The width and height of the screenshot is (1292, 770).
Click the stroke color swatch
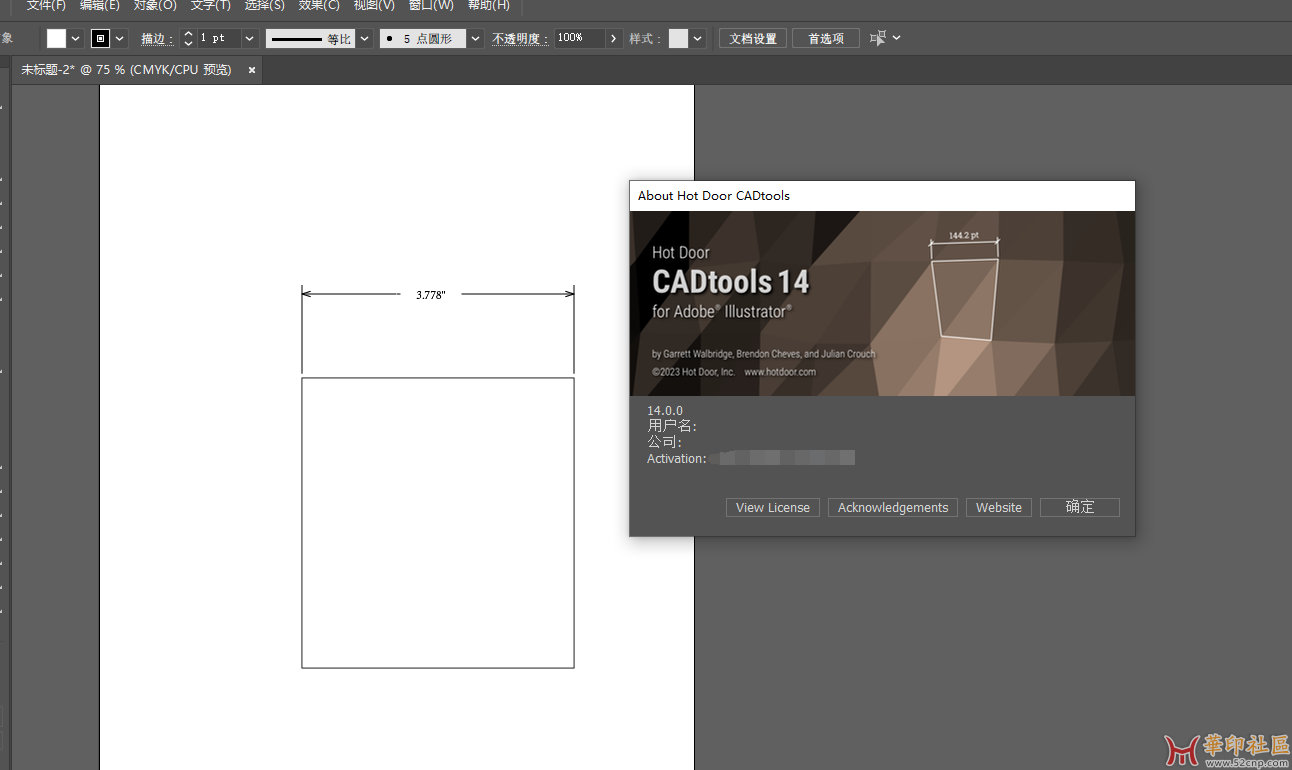[100, 38]
